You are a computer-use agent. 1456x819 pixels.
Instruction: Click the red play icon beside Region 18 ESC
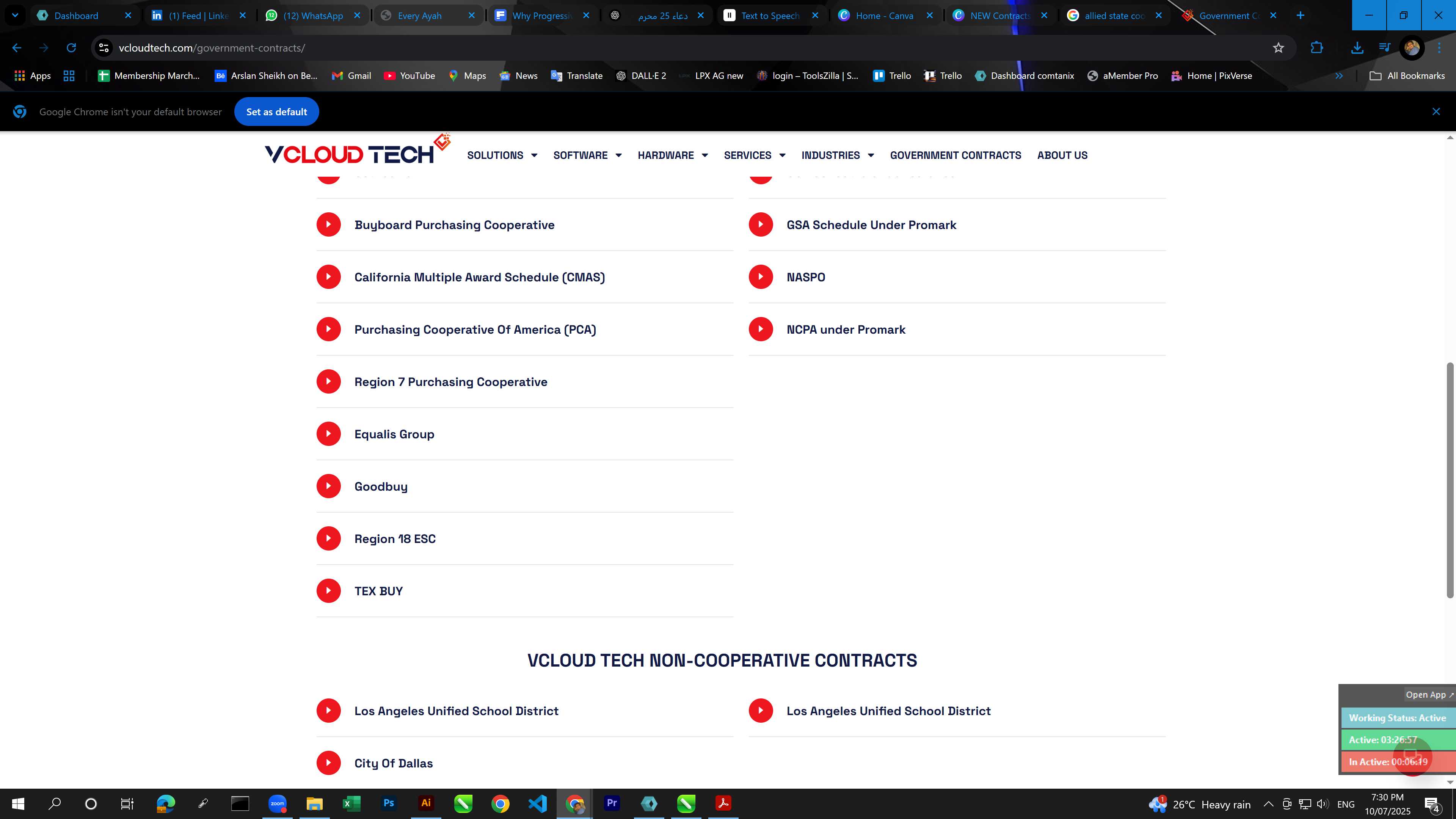(328, 539)
